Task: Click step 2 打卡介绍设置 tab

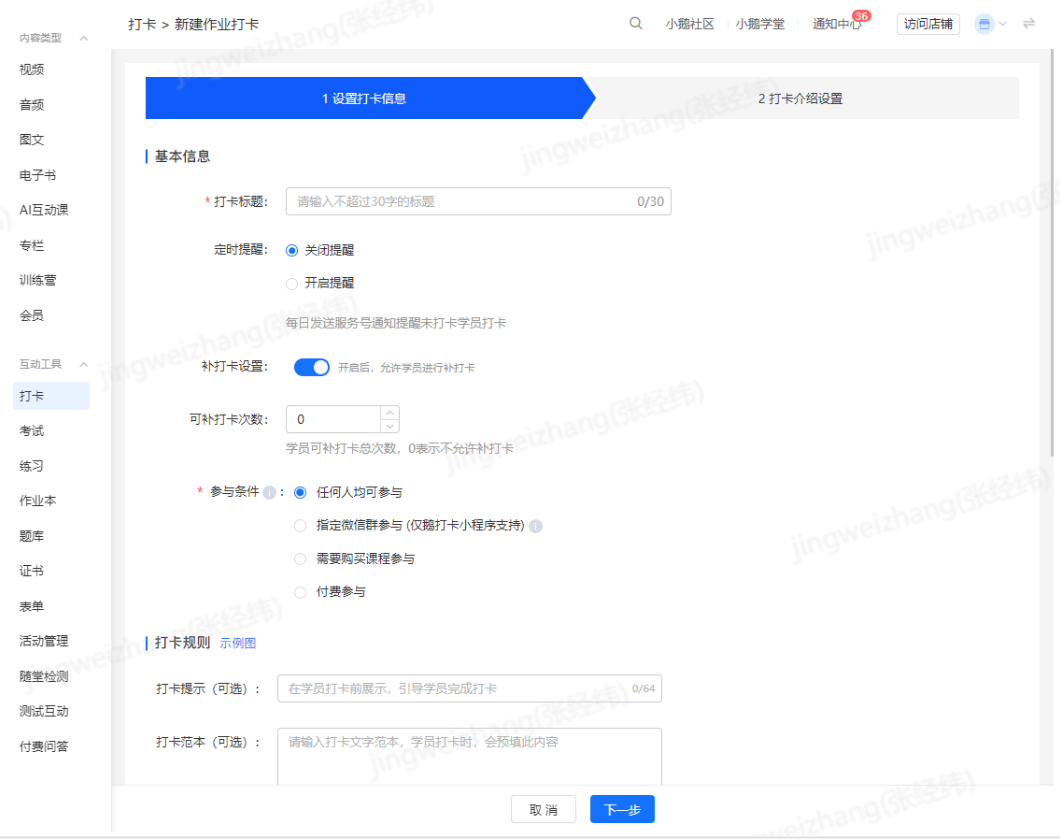Action: coord(801,98)
